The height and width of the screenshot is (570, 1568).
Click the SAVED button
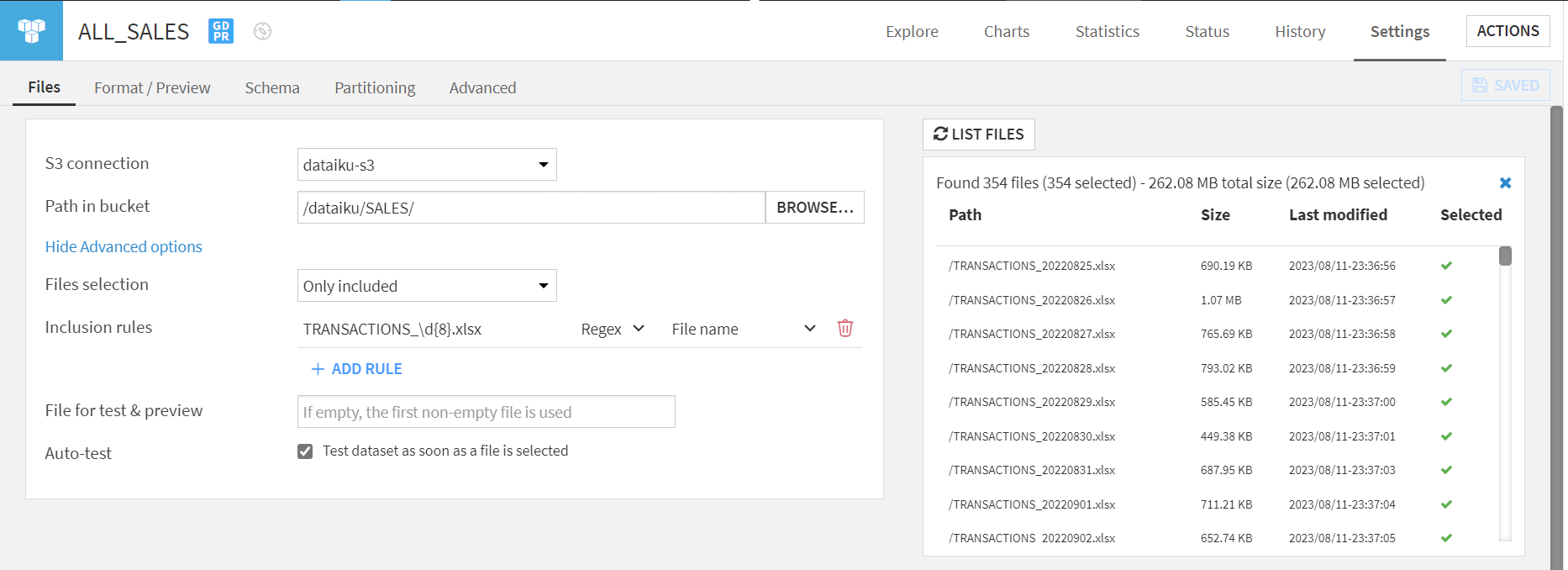click(x=1506, y=85)
